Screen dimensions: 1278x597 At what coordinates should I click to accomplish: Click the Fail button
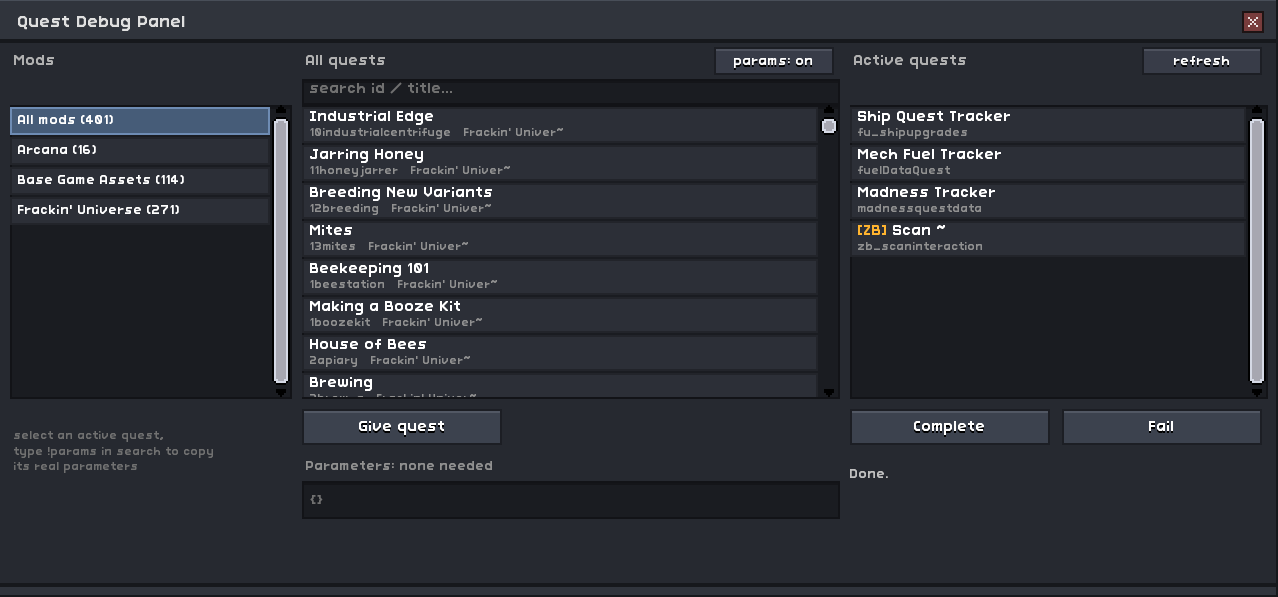click(x=1161, y=426)
